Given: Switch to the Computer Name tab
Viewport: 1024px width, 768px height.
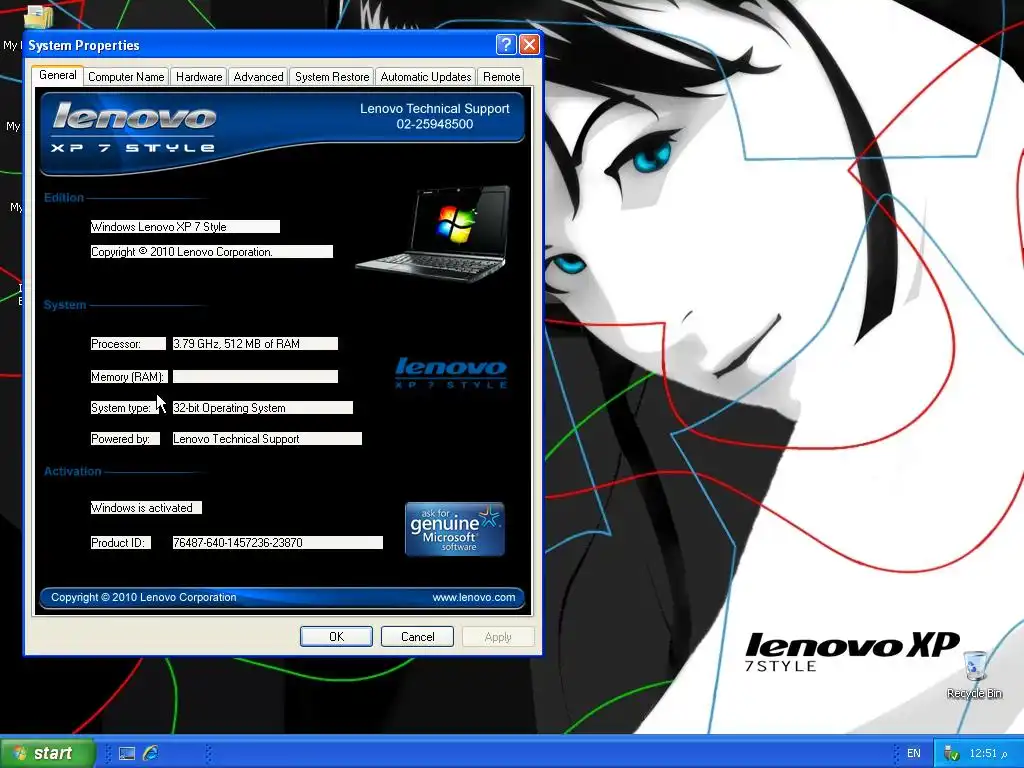Looking at the screenshot, I should point(126,77).
